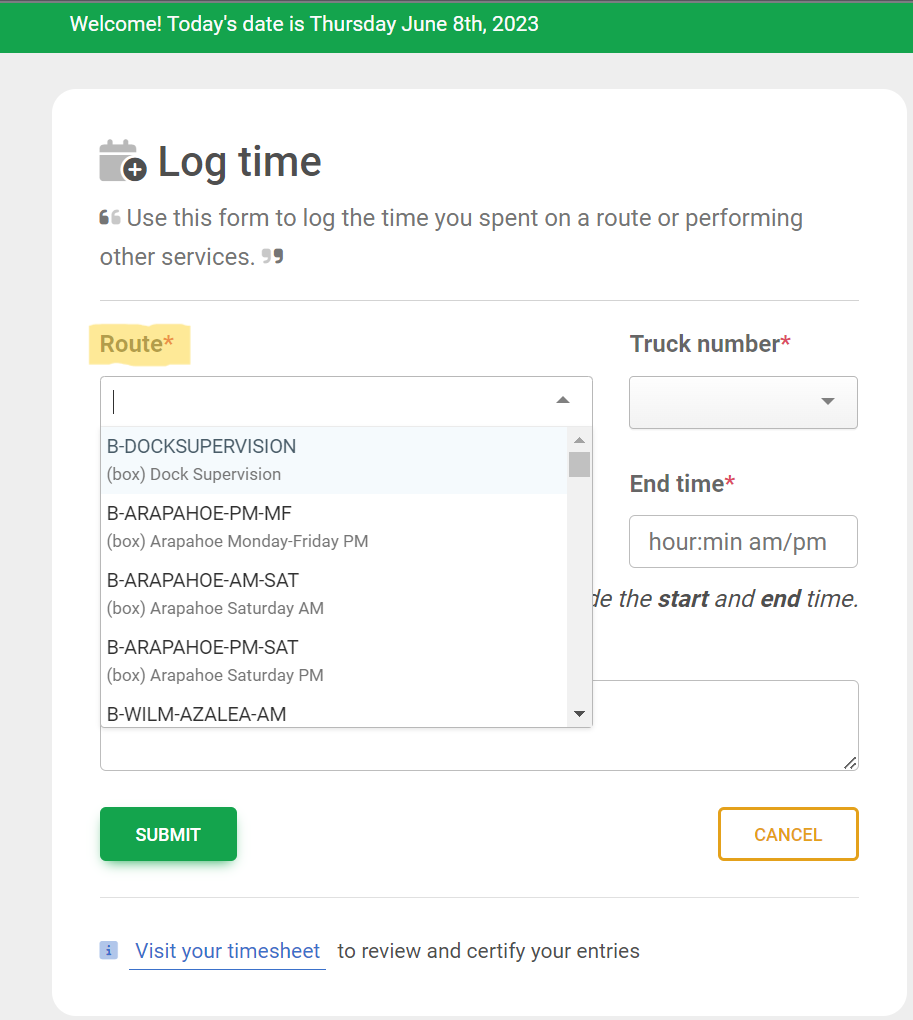Image resolution: width=913 pixels, height=1020 pixels.
Task: Click the route list scroll down arrow
Action: tap(579, 714)
